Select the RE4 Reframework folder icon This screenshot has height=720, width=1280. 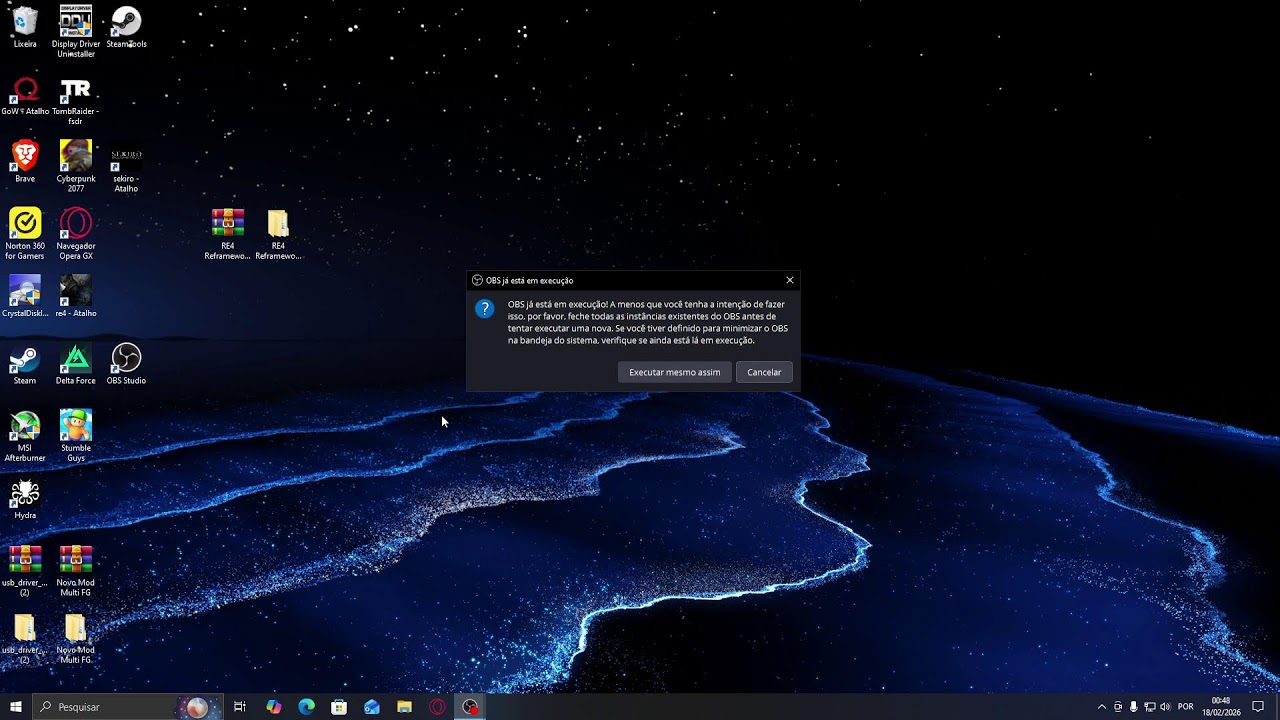[278, 234]
